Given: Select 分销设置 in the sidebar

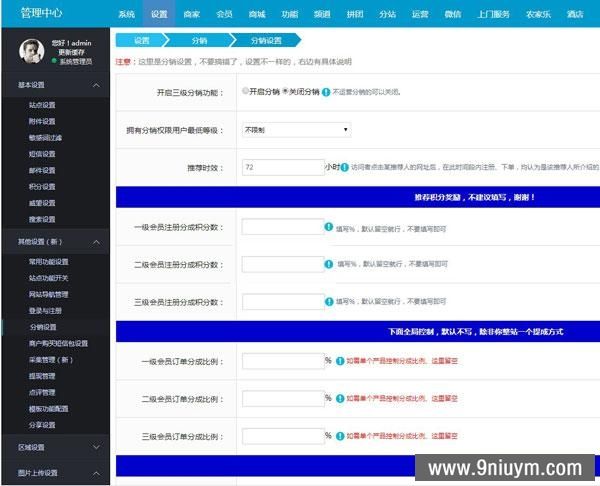Looking at the screenshot, I should (43, 327).
